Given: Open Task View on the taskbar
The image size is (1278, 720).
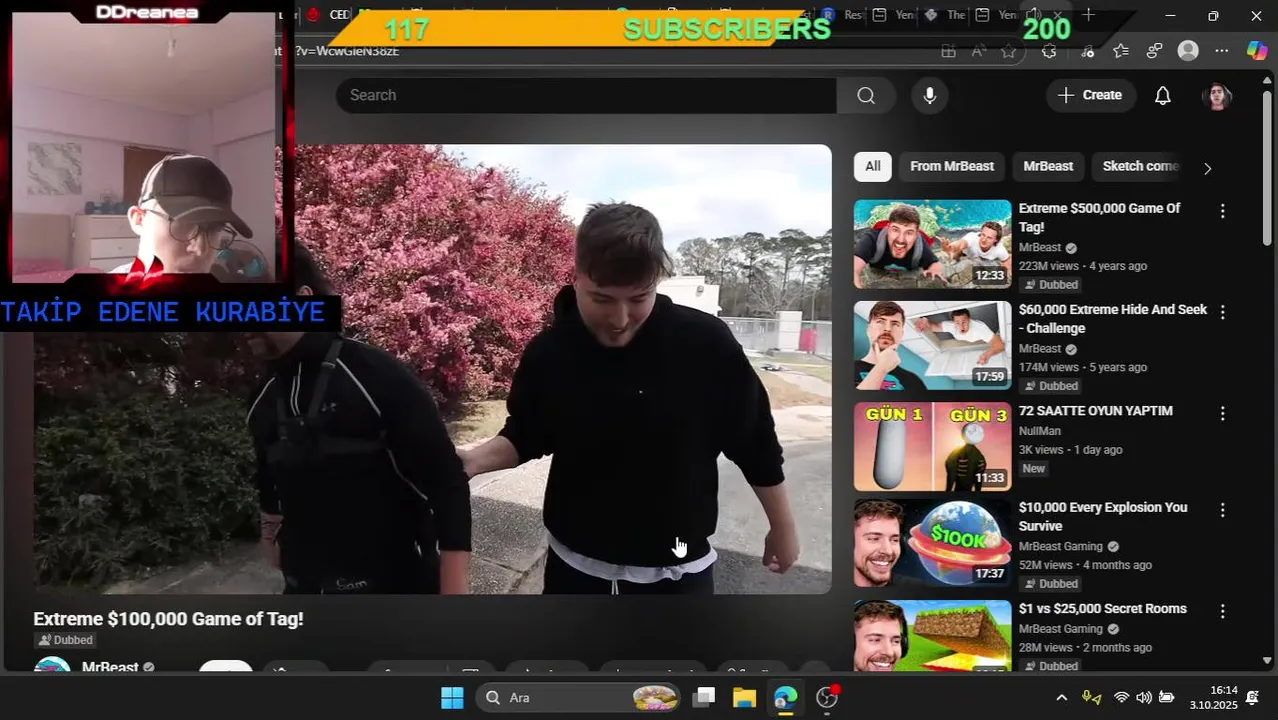Looking at the screenshot, I should [x=705, y=697].
